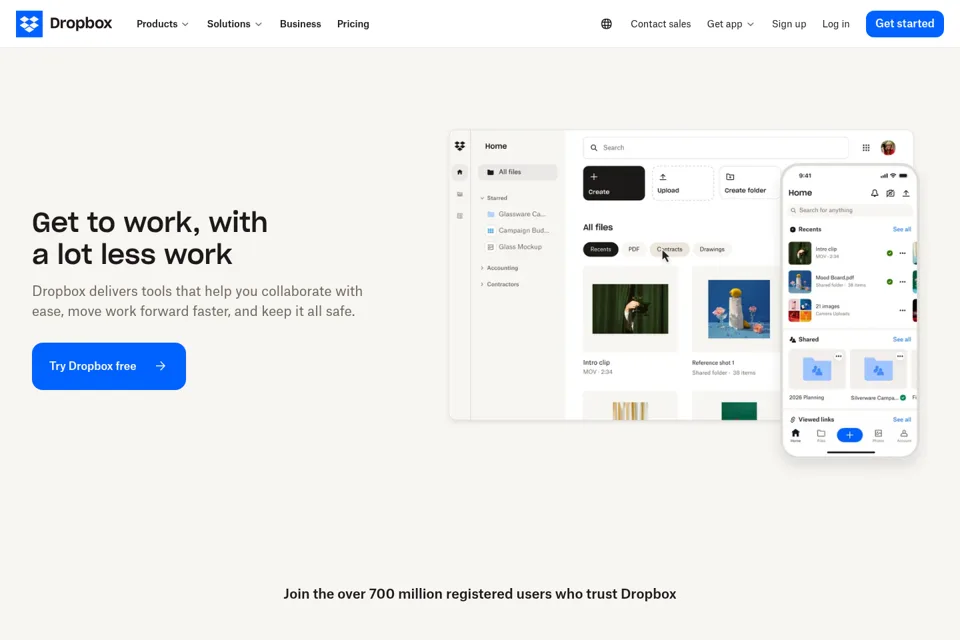This screenshot has height=640, width=960.
Task: Click the Dropbox logo in header
Action: click(64, 24)
